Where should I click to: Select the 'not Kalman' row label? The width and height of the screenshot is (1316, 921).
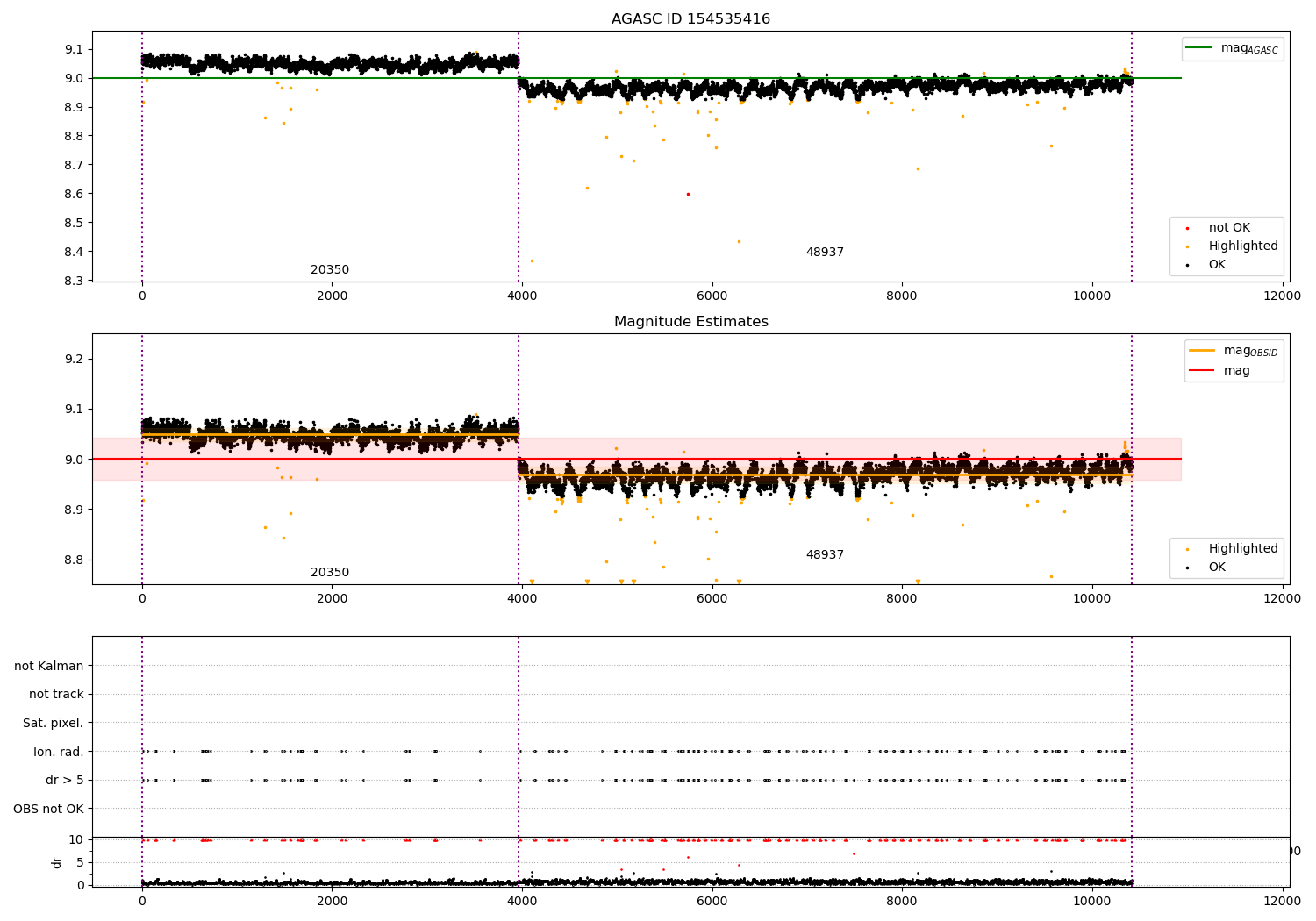(49, 666)
